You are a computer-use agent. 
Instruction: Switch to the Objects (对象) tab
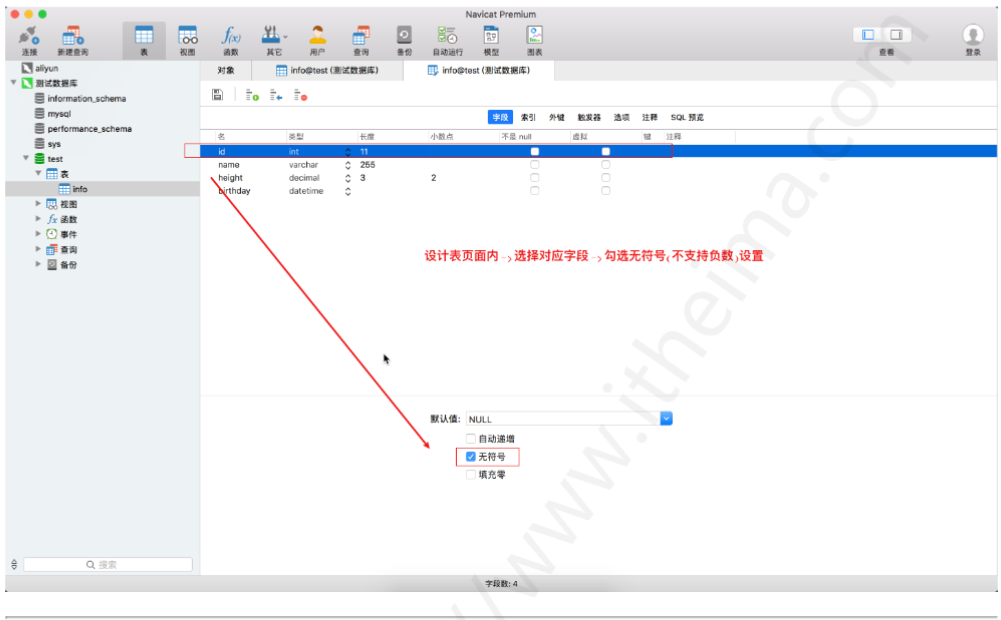(x=226, y=70)
